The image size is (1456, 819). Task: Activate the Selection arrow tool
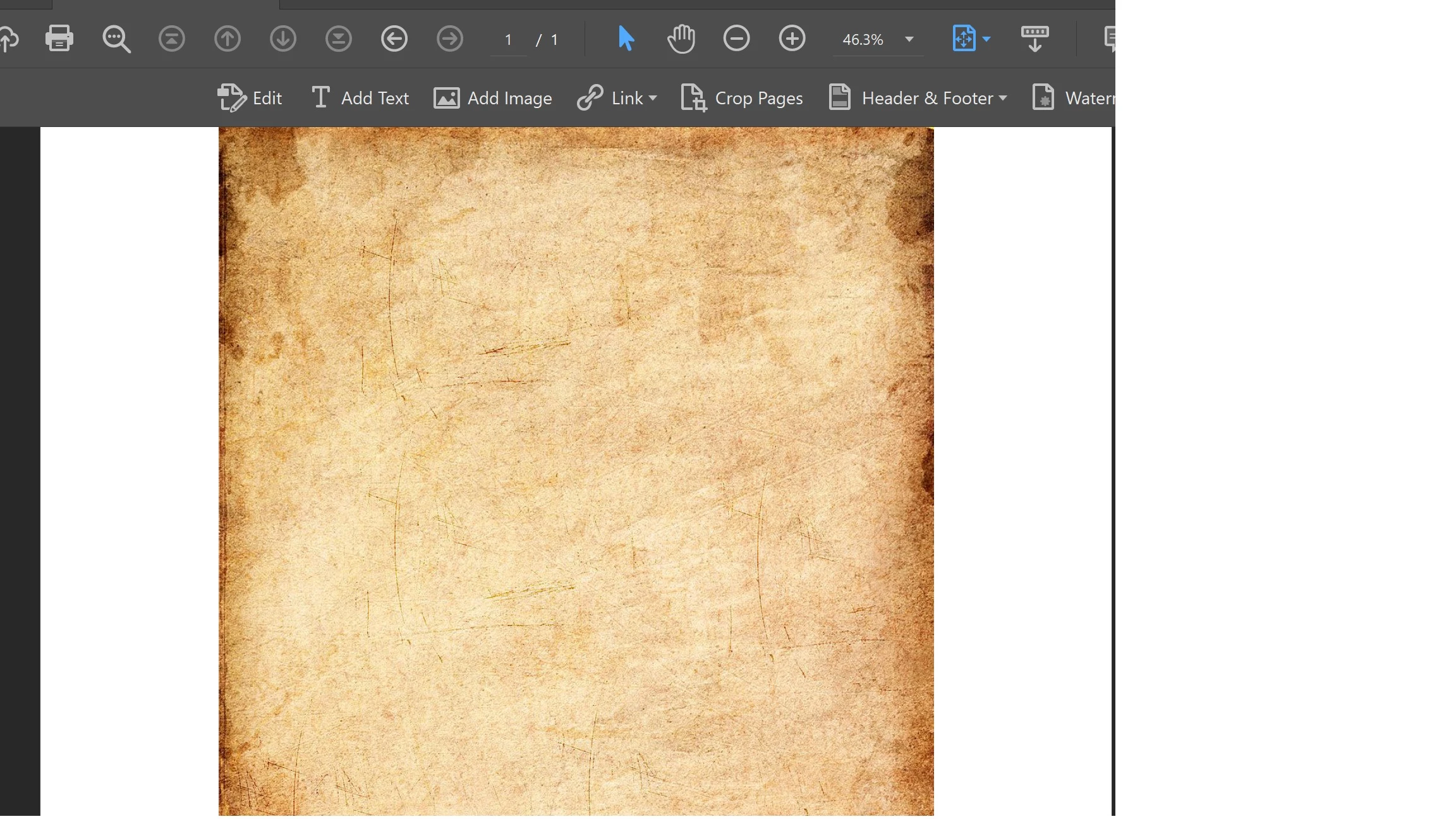626,39
